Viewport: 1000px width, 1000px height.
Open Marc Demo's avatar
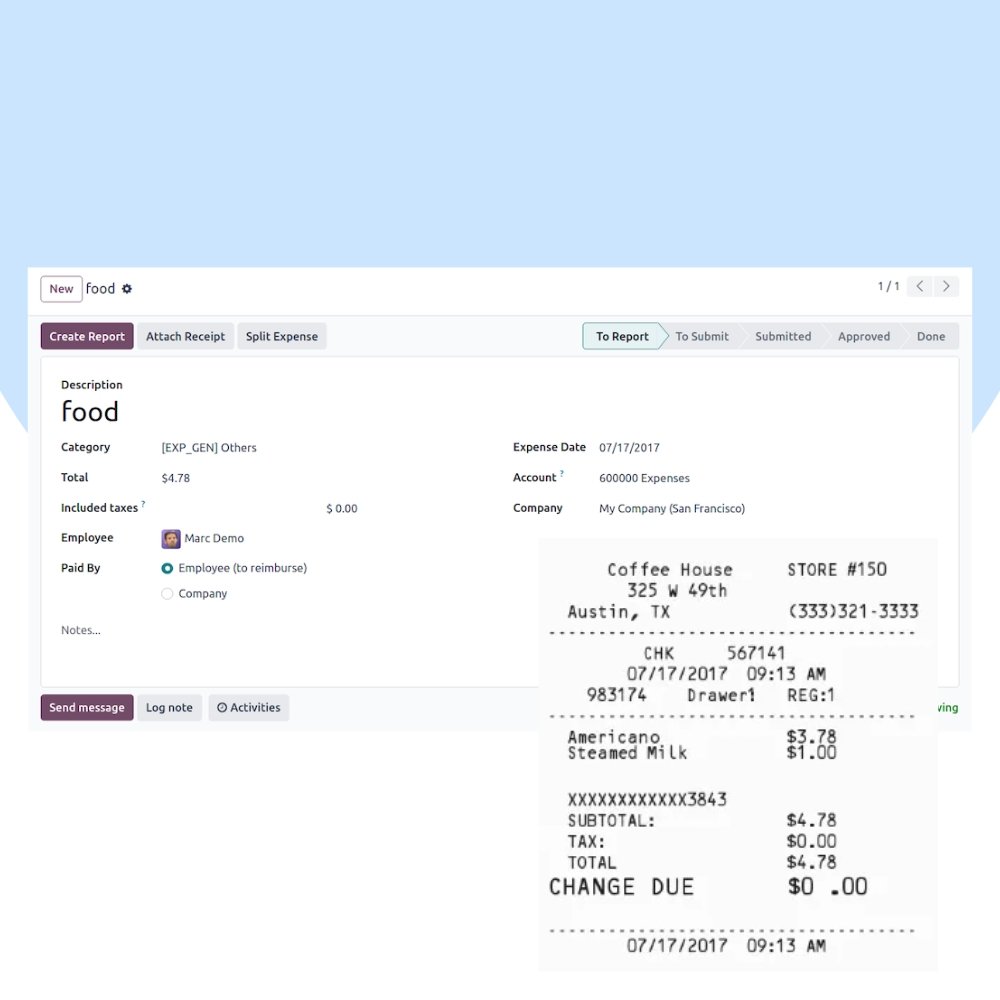click(x=169, y=538)
